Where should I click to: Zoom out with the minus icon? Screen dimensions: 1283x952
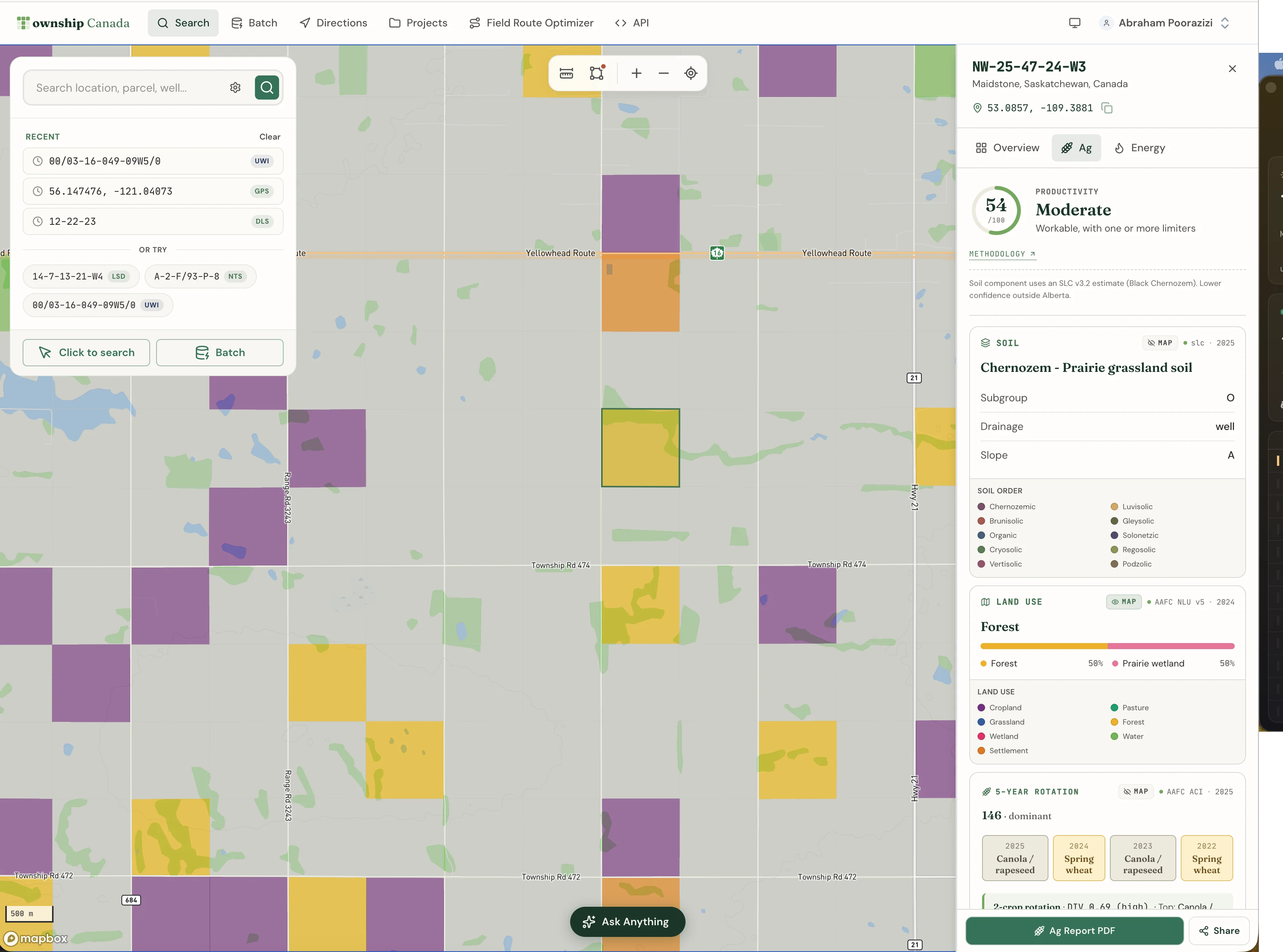[x=664, y=73]
